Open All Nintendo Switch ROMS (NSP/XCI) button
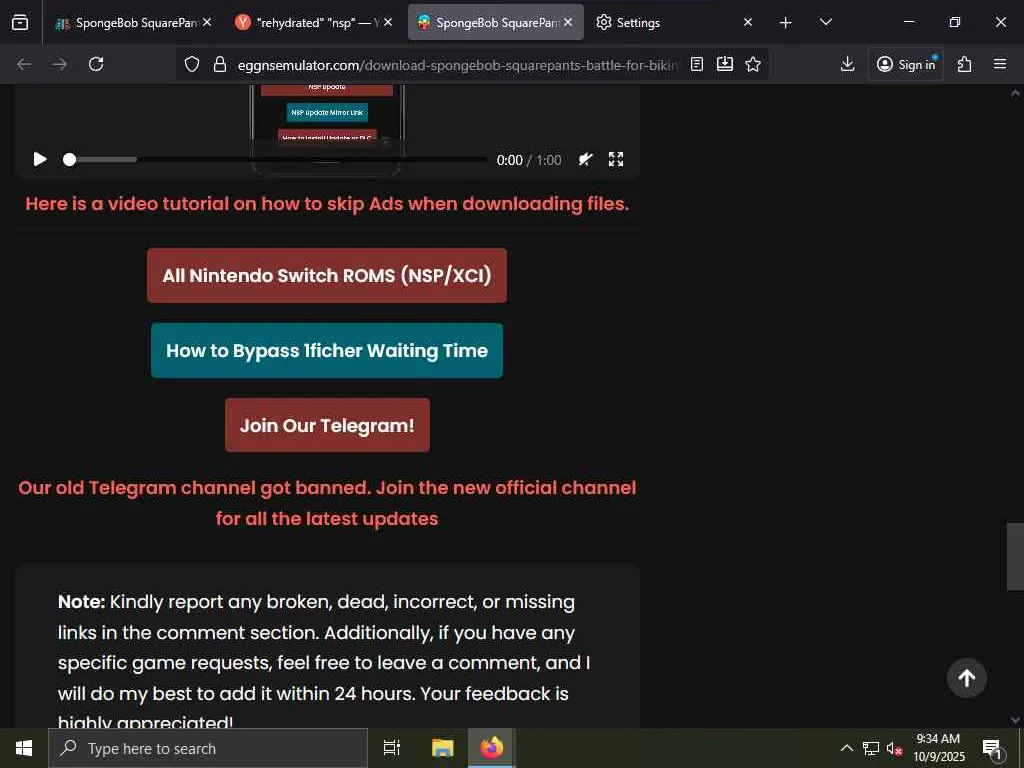The image size is (1024, 768). click(327, 276)
